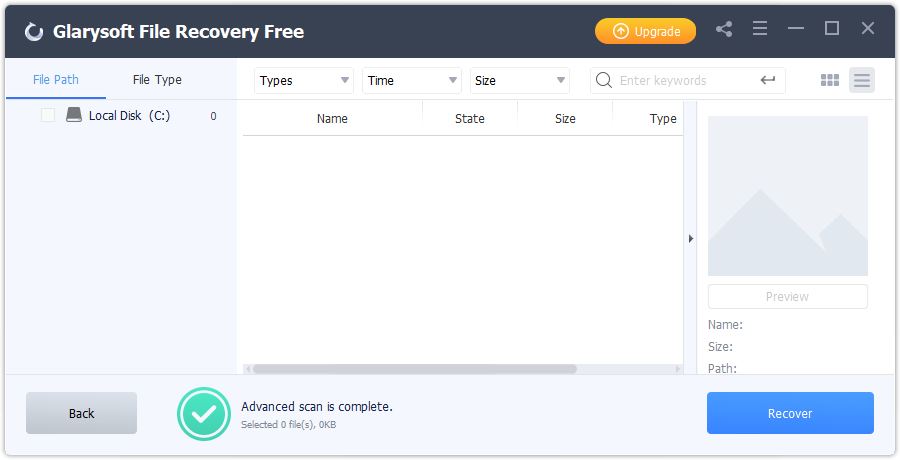This screenshot has height=460, width=900.
Task: Sort by the Size column header
Action: (565, 118)
